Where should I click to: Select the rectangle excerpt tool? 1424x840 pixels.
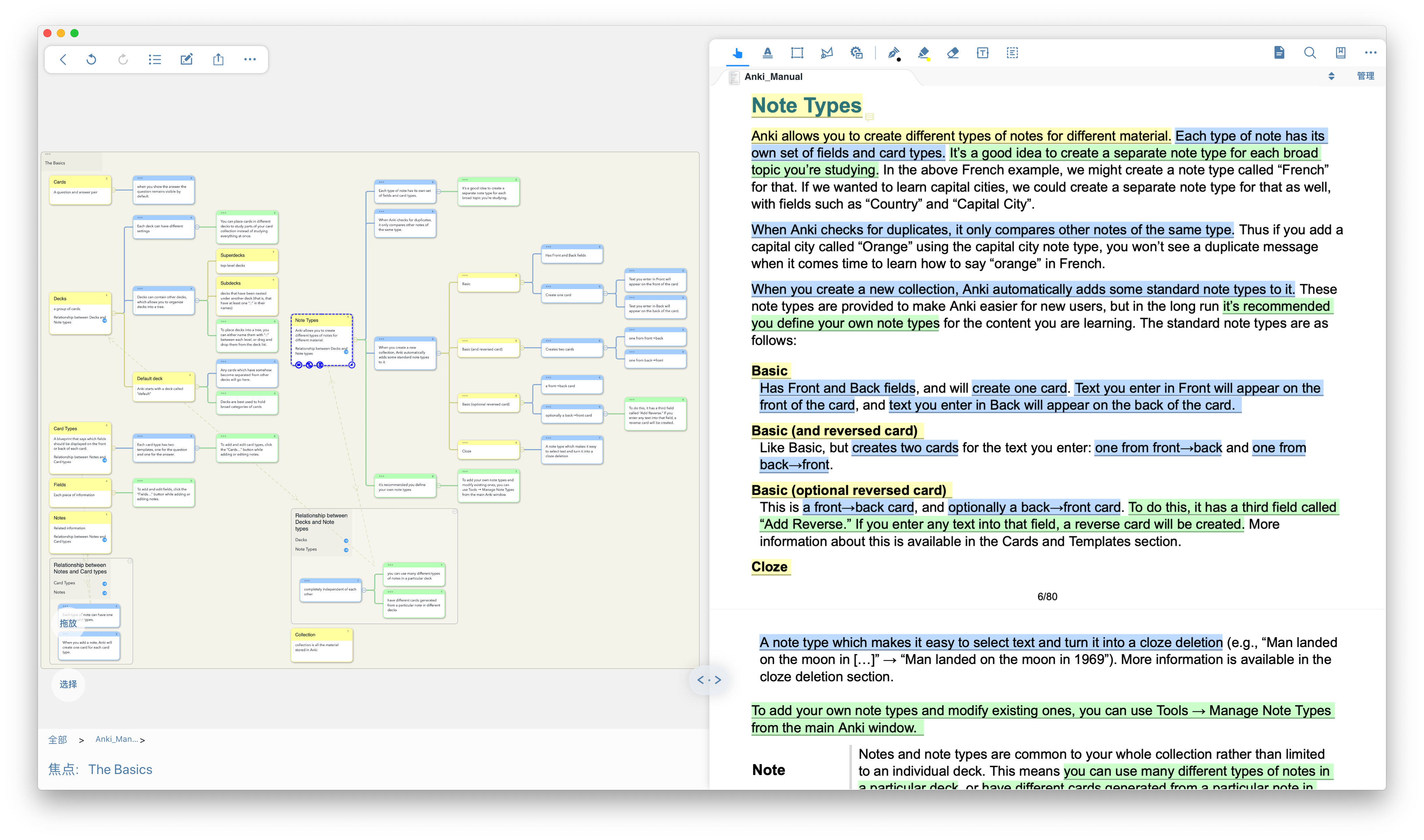pos(797,53)
